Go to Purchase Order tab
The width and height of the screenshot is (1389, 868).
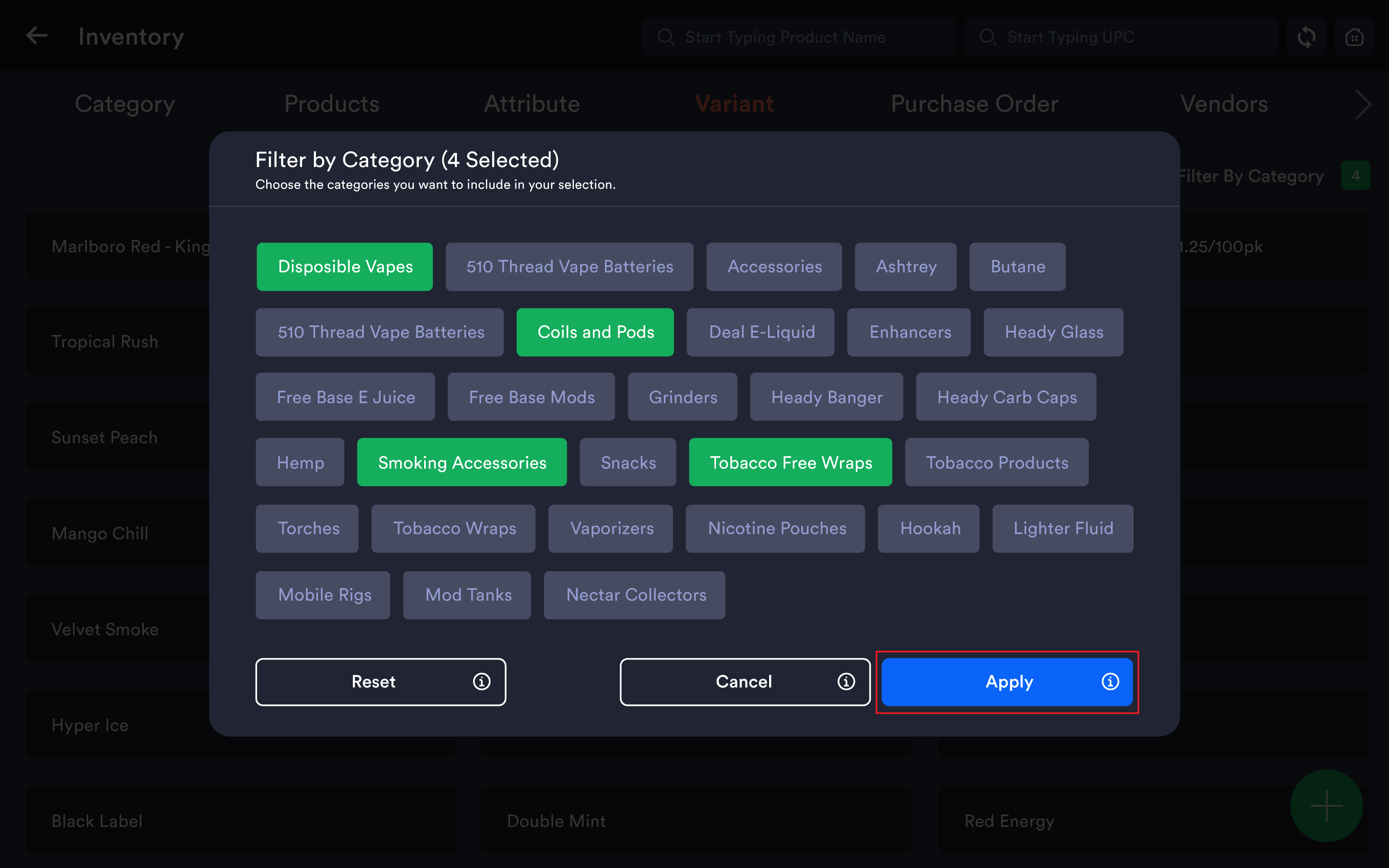click(974, 104)
